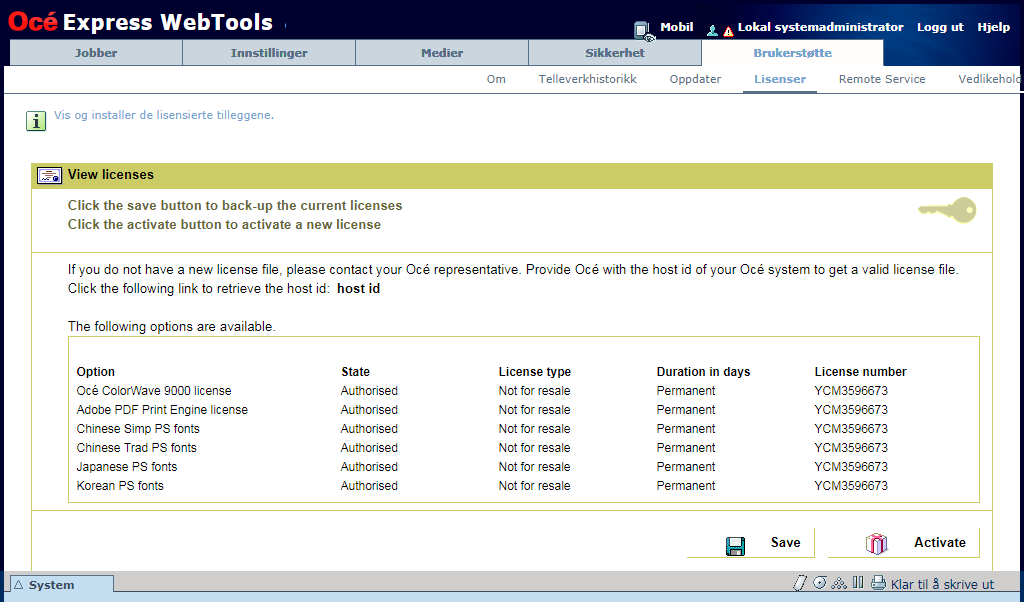
Task: Click the user silhouette icon in the header
Action: 712,30
